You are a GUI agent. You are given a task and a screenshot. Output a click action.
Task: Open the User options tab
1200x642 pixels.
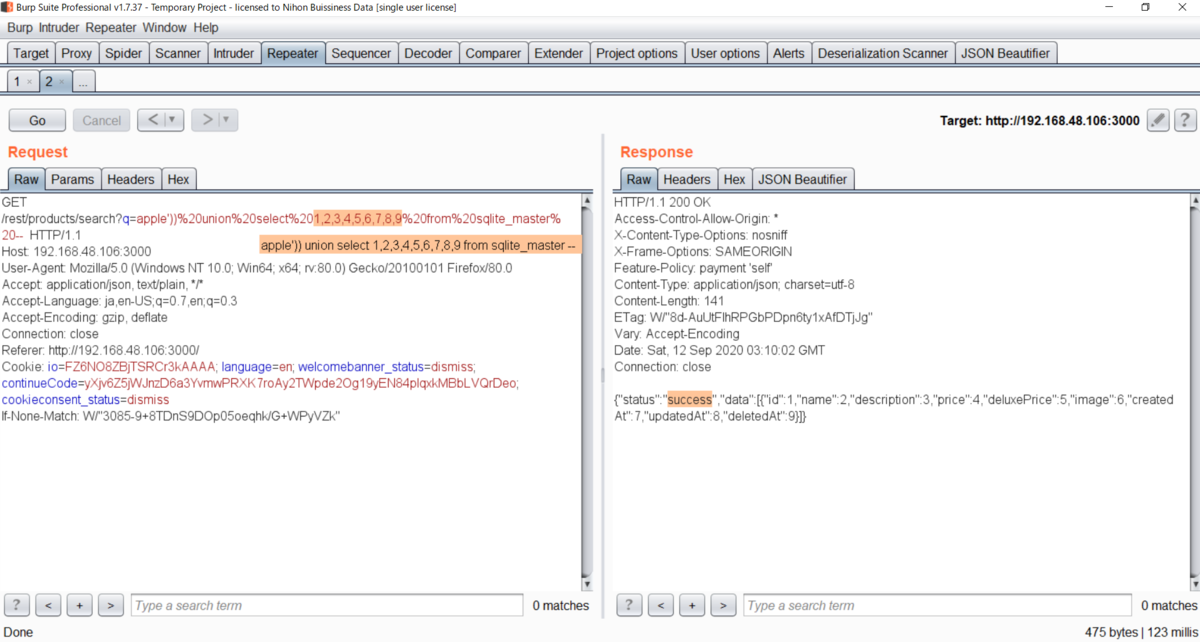click(725, 53)
